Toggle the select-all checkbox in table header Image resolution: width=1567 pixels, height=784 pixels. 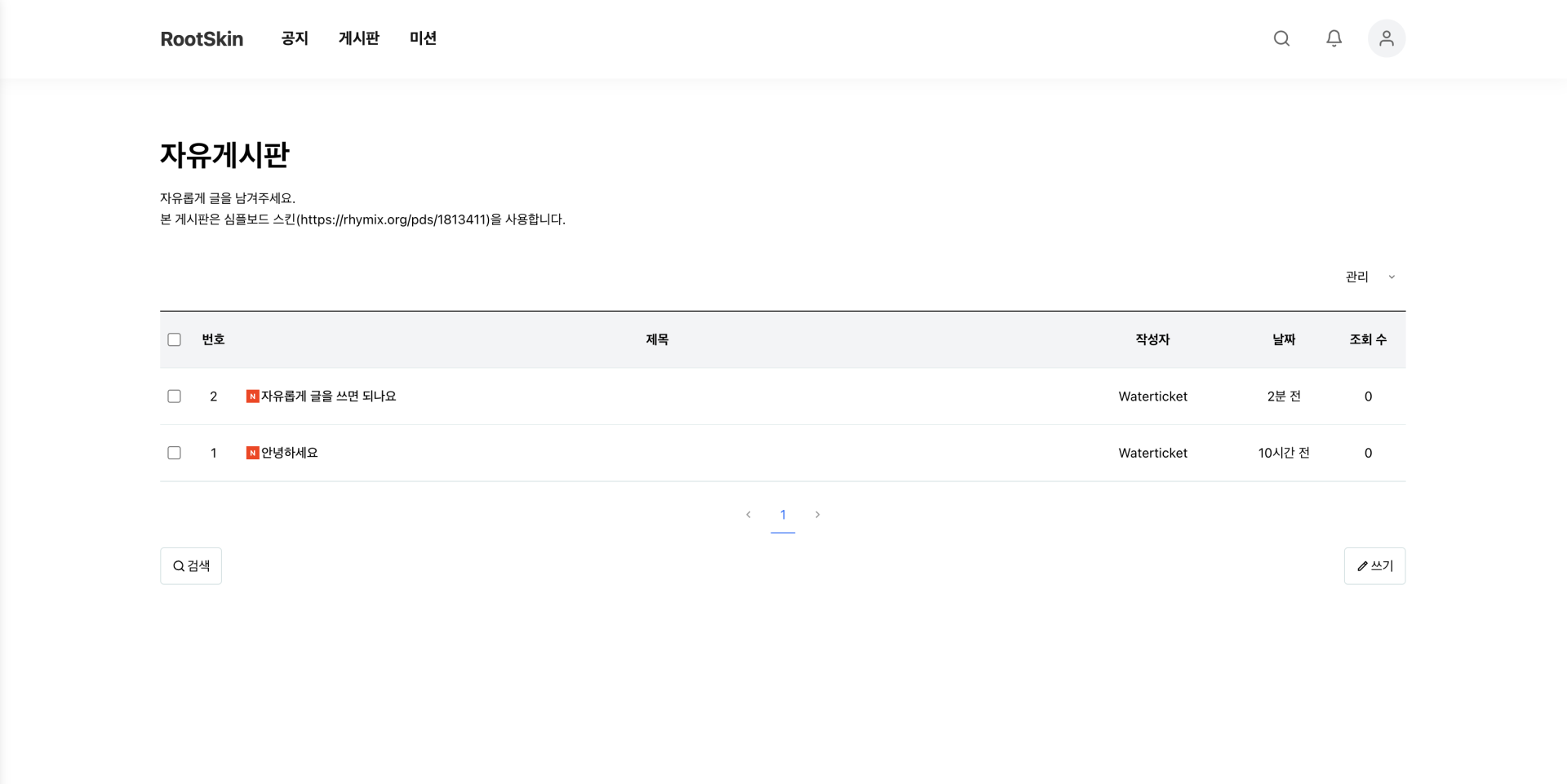174,339
